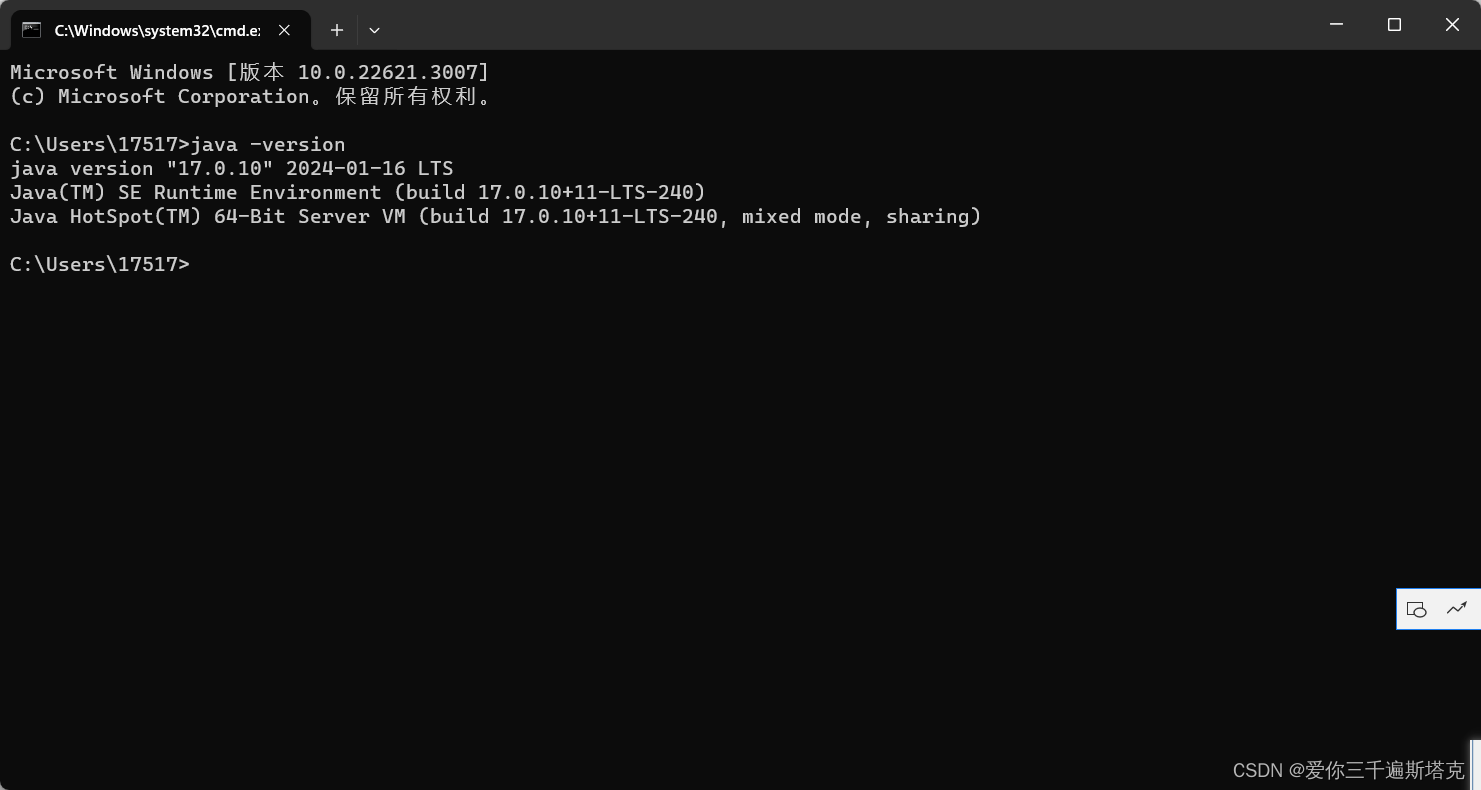Click the Java HotSpot 64-Bit Server VM line
The width and height of the screenshot is (1481, 790).
coord(495,216)
